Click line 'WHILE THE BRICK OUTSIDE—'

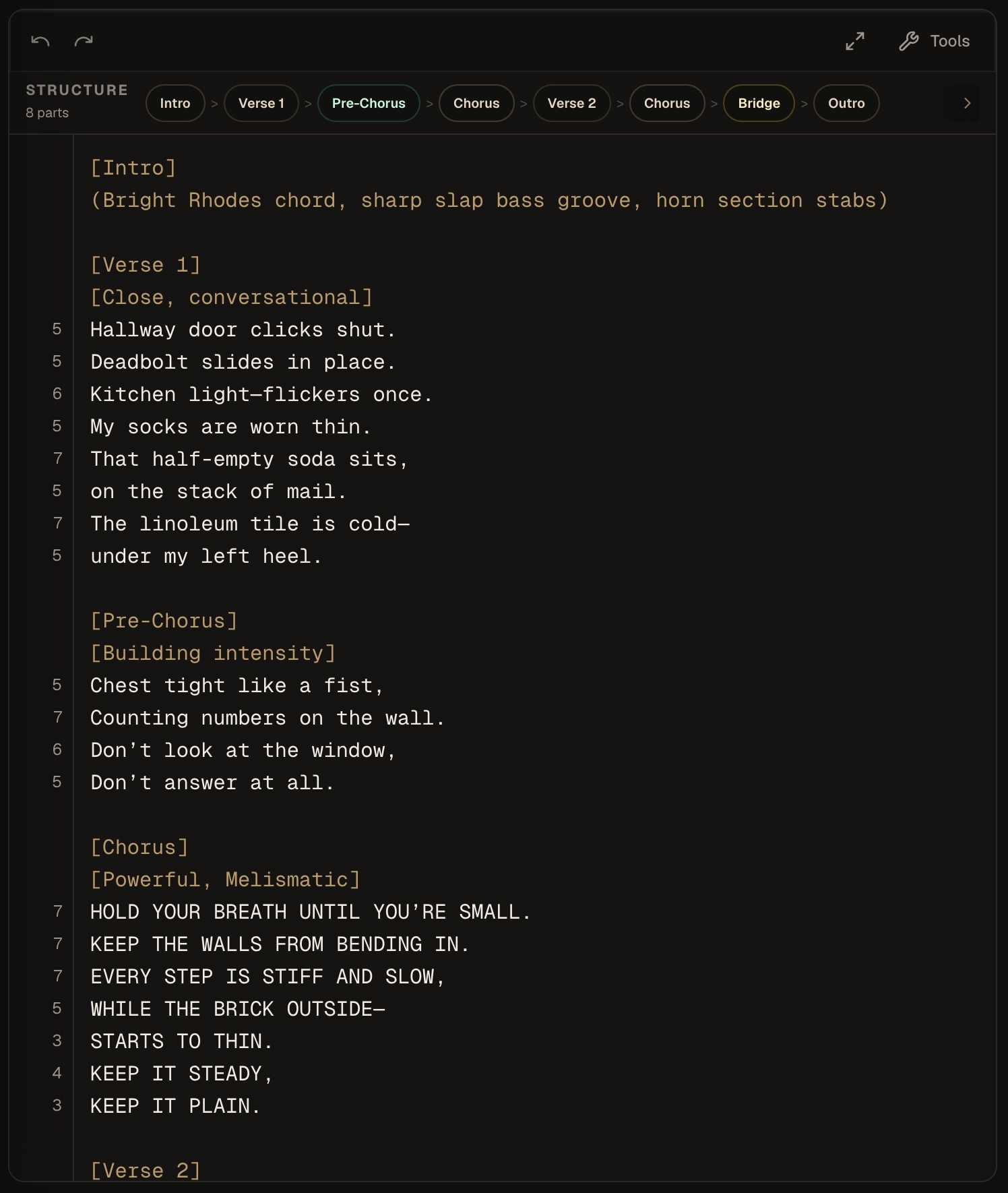click(x=238, y=1009)
